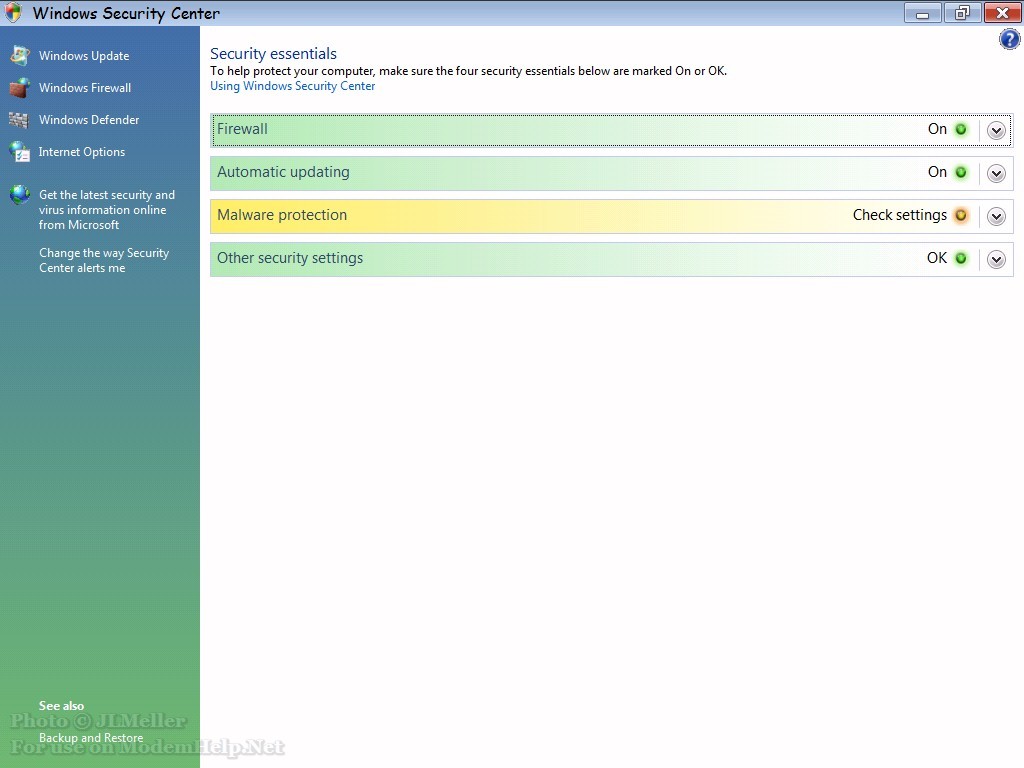Click the 'On' status in the Firewall row

pos(937,129)
